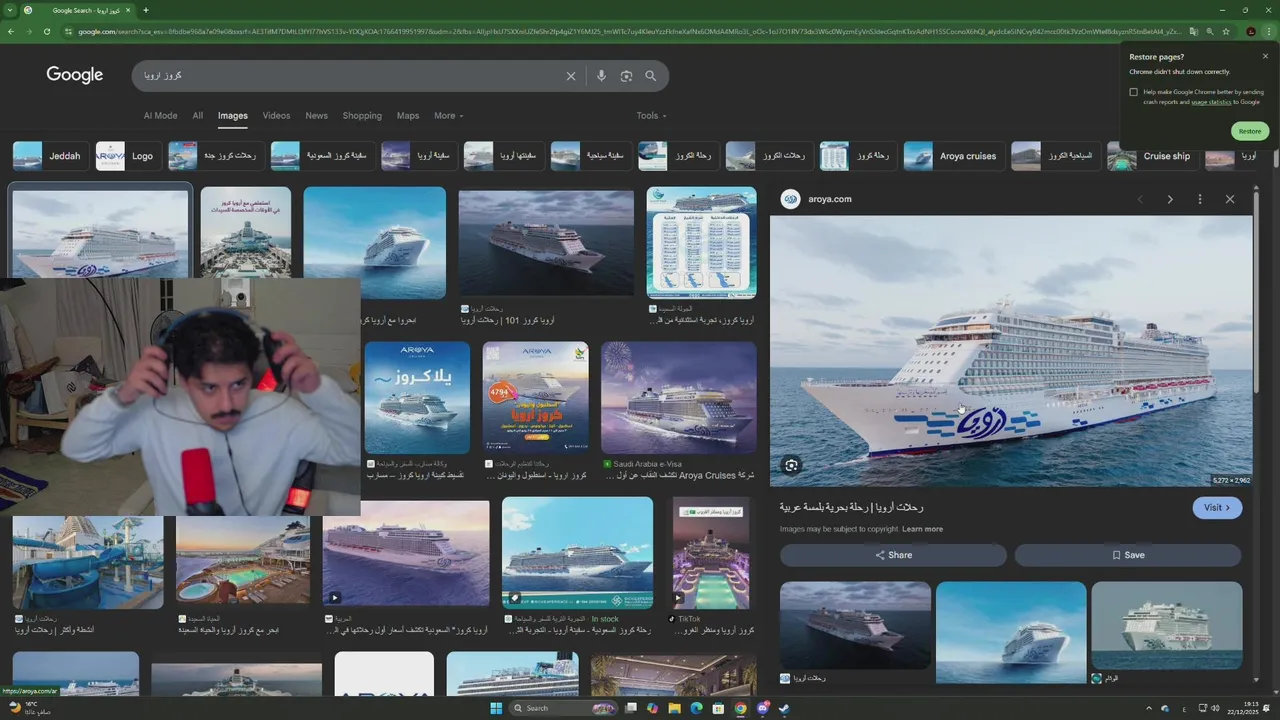Screen dimensions: 1280x720
Task: Select the Images tab
Action: coord(233,116)
